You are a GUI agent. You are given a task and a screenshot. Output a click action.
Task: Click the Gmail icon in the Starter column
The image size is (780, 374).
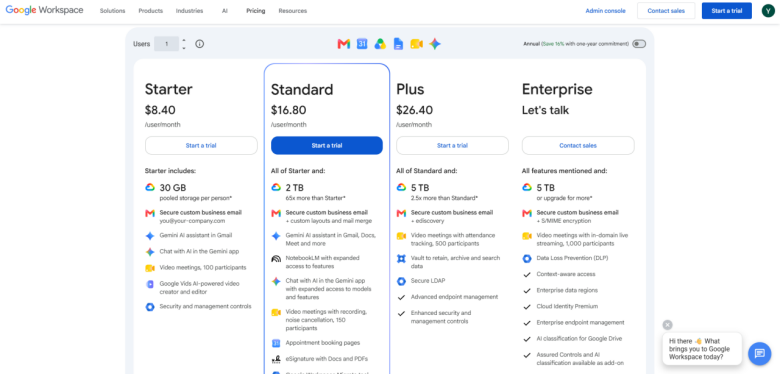[x=150, y=213]
